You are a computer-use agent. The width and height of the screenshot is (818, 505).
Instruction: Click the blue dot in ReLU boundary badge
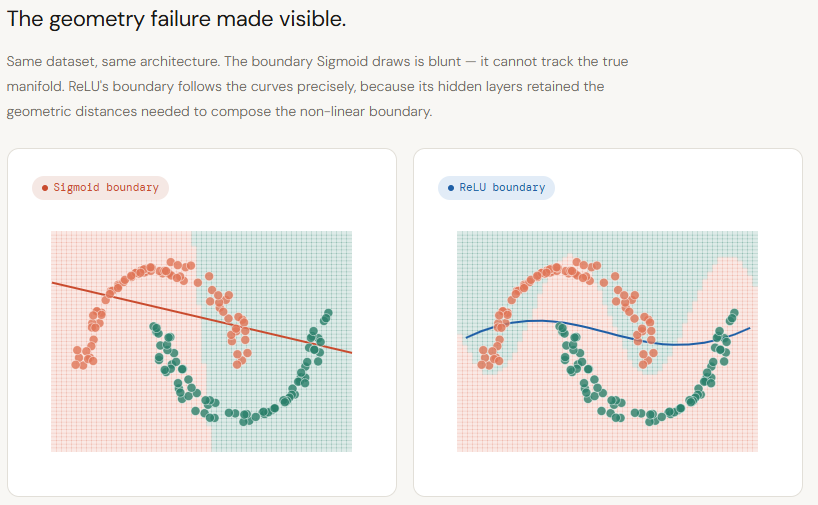[451, 188]
